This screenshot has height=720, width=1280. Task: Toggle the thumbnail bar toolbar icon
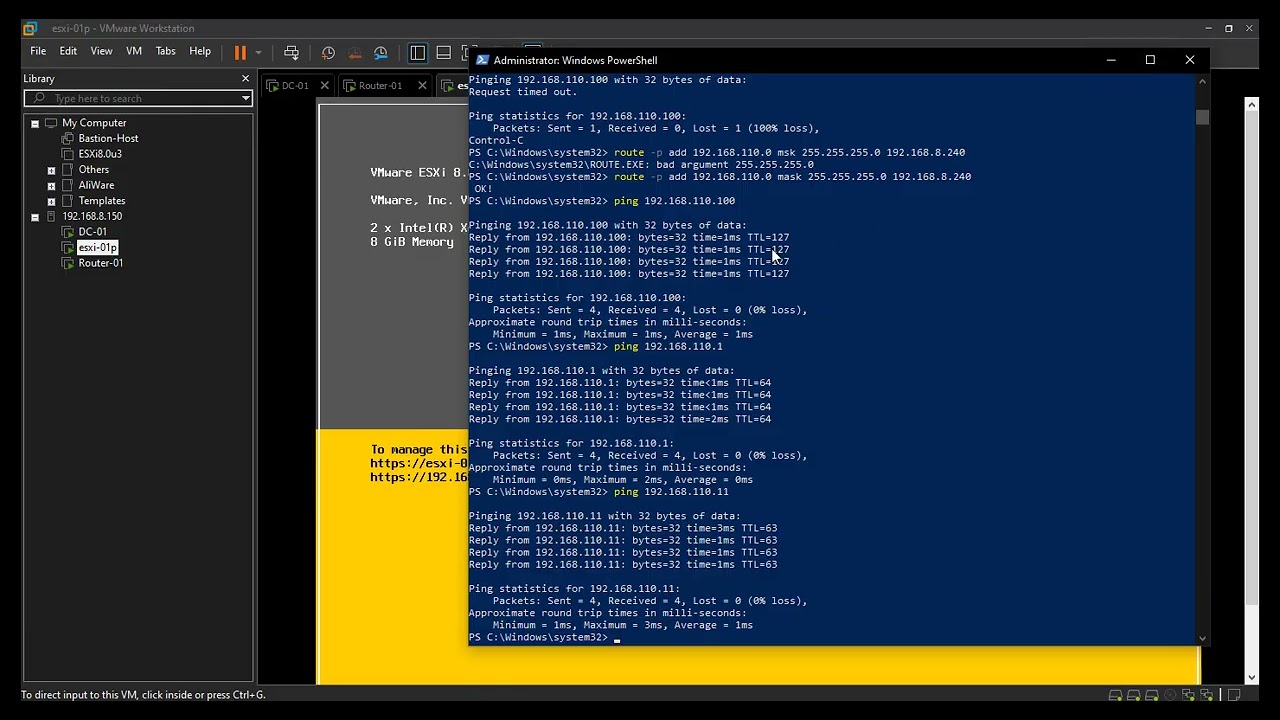click(444, 52)
